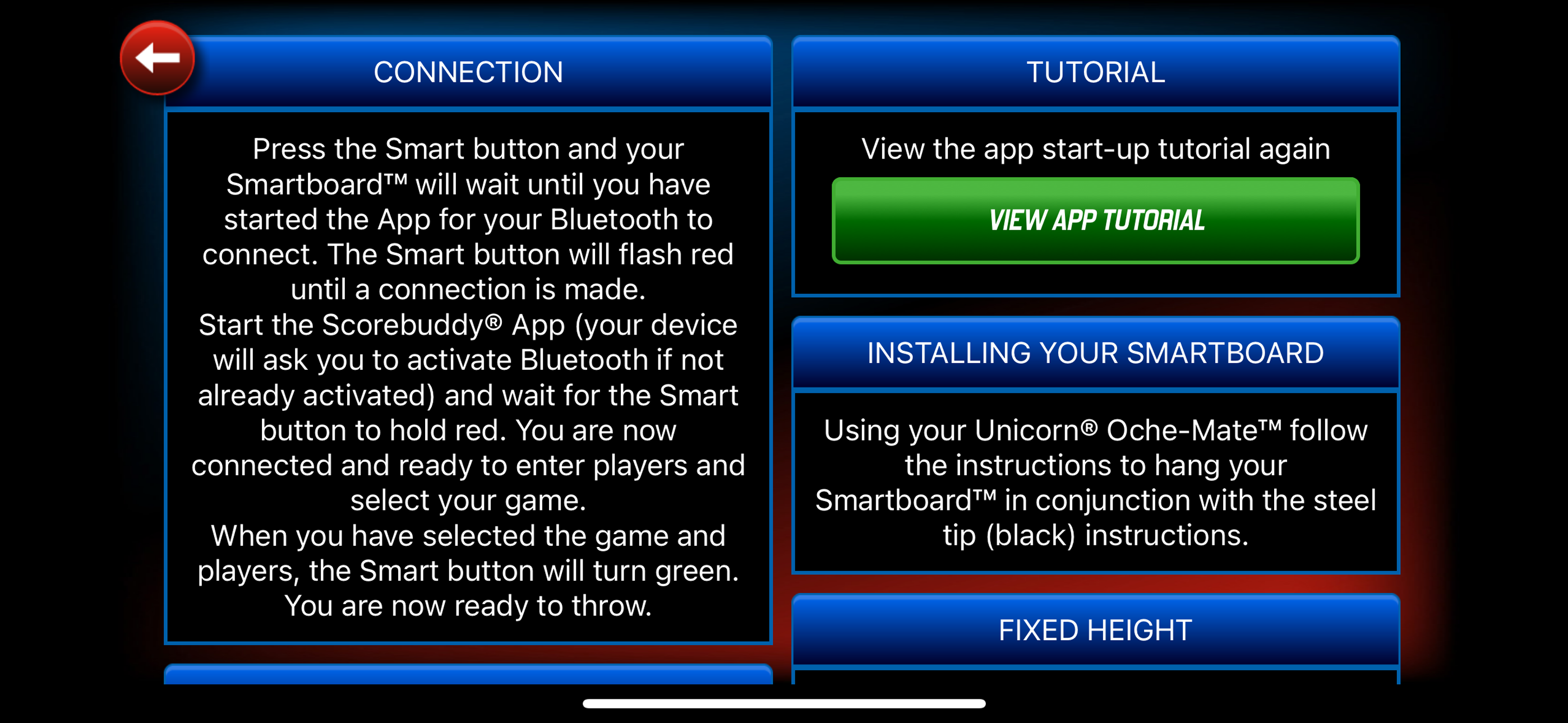
Task: Click the 'tip (black) instructions' line
Action: [x=1095, y=535]
